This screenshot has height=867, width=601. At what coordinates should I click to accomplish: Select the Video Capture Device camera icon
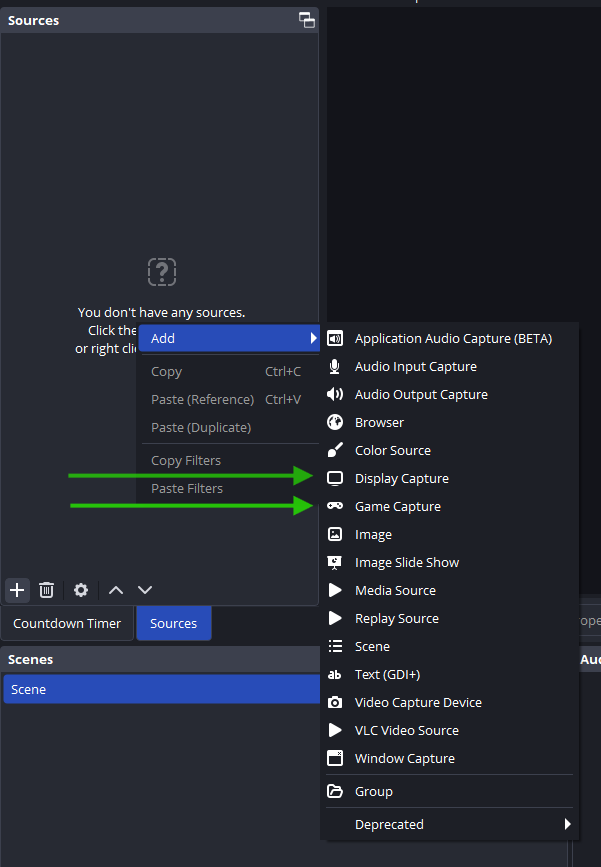tap(335, 702)
